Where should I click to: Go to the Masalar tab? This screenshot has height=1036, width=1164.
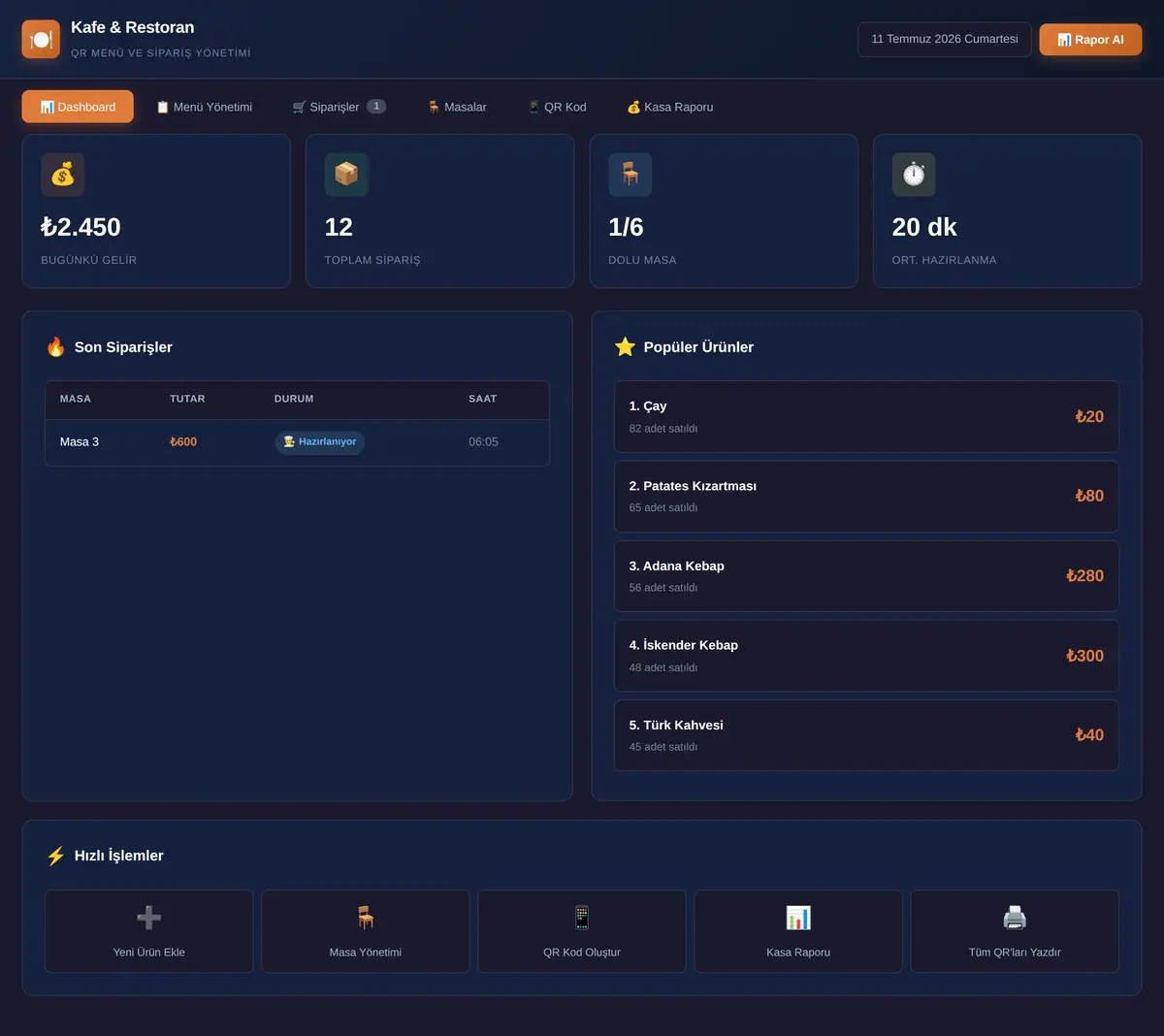point(457,107)
